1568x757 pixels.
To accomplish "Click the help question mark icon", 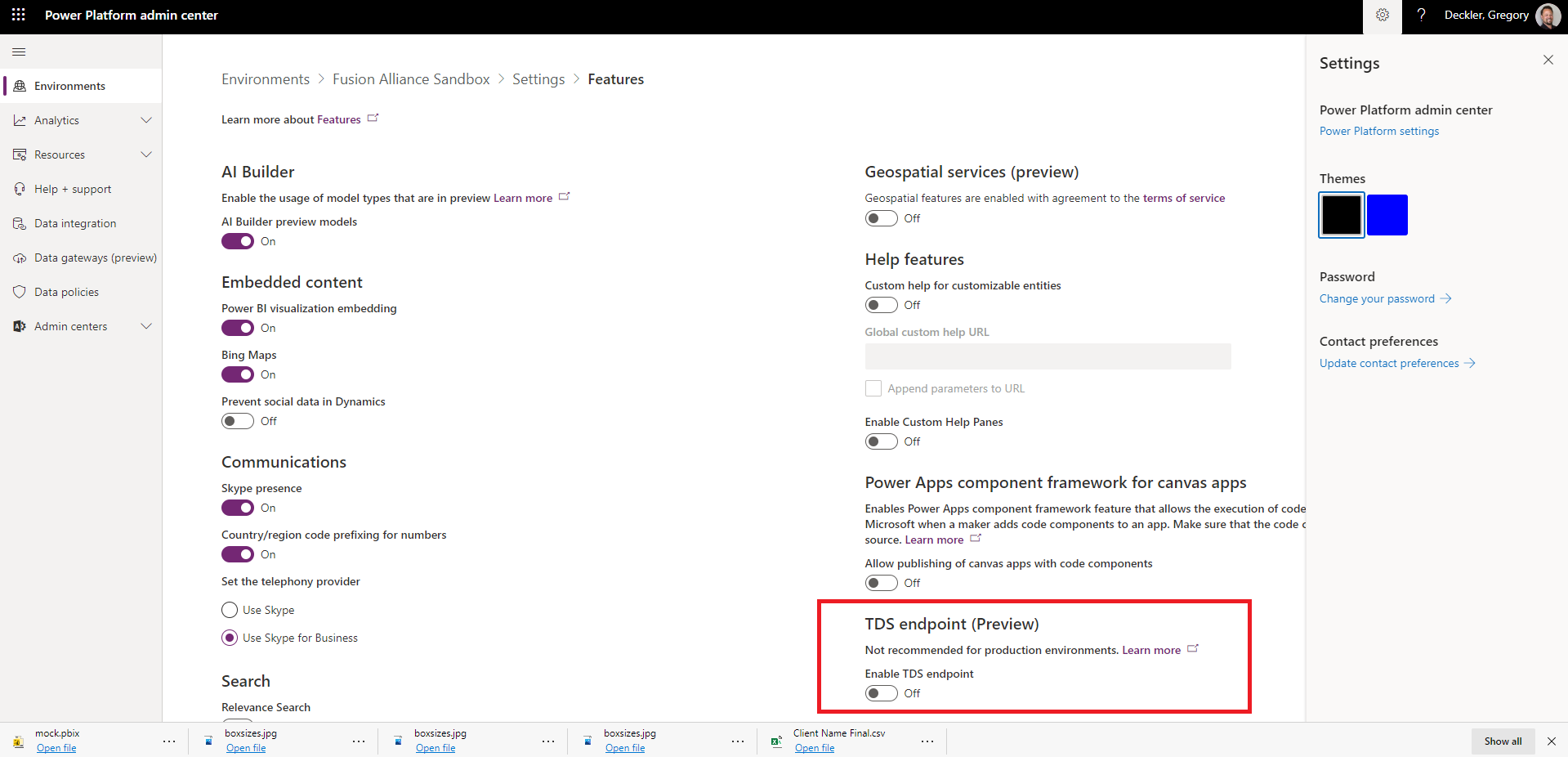I will point(1421,15).
